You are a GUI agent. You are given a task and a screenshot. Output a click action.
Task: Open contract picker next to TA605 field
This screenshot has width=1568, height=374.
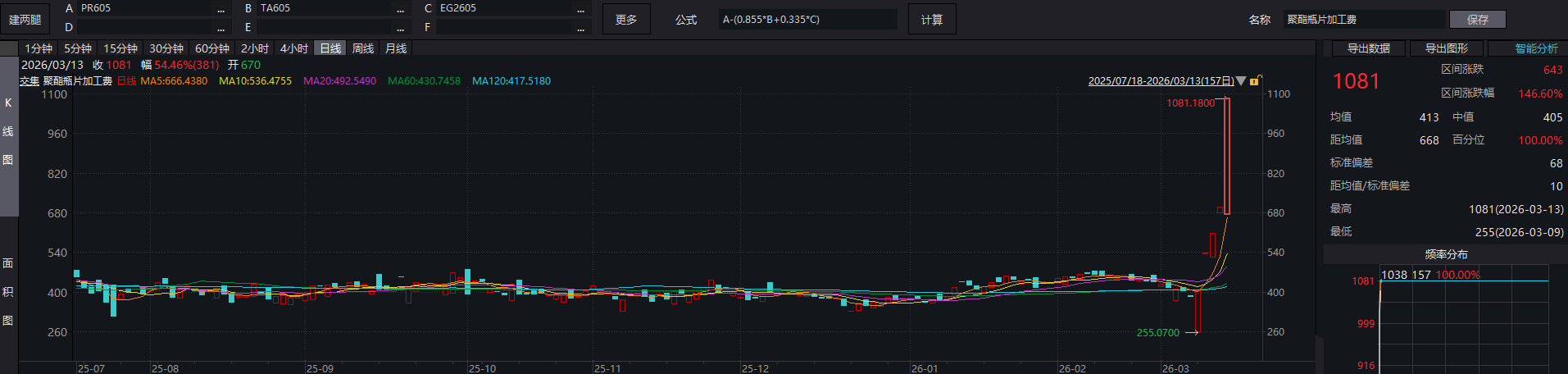(400, 8)
